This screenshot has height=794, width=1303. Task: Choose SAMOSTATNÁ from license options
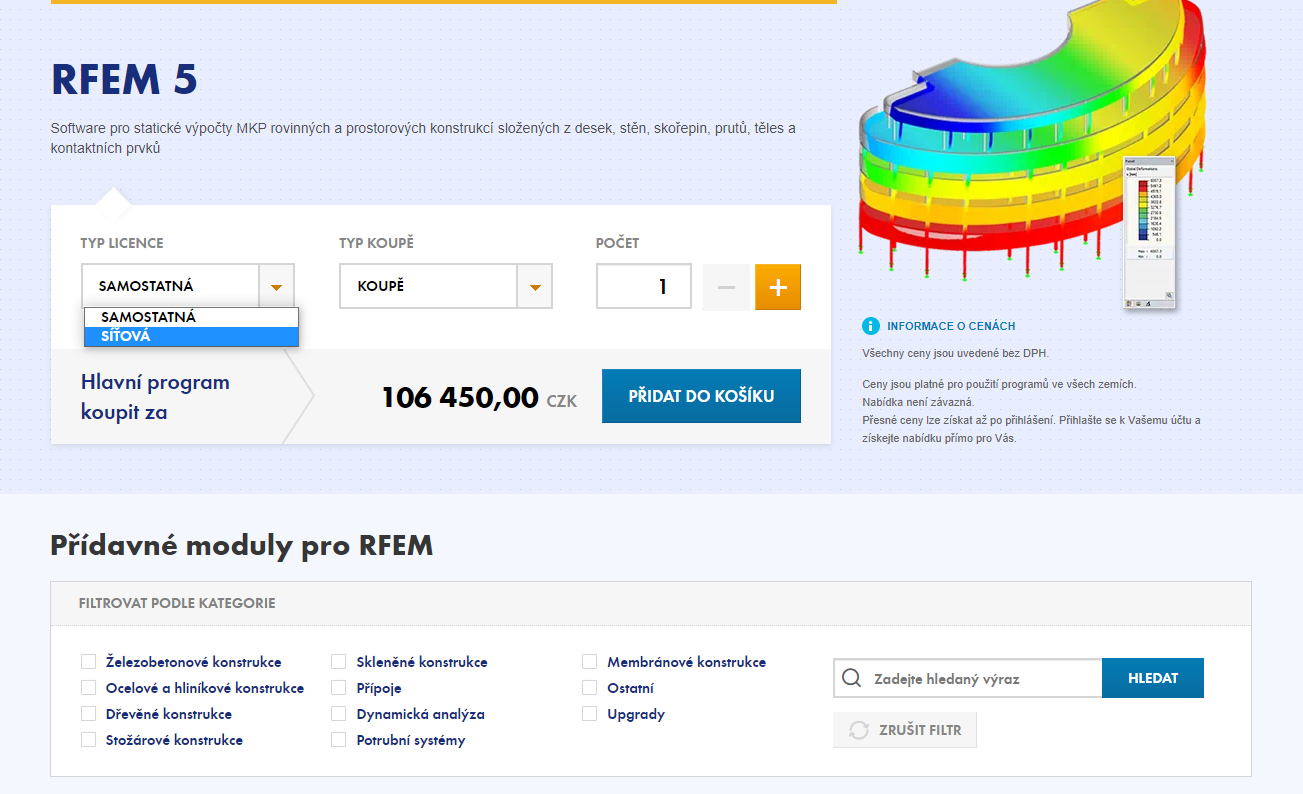[x=192, y=317]
